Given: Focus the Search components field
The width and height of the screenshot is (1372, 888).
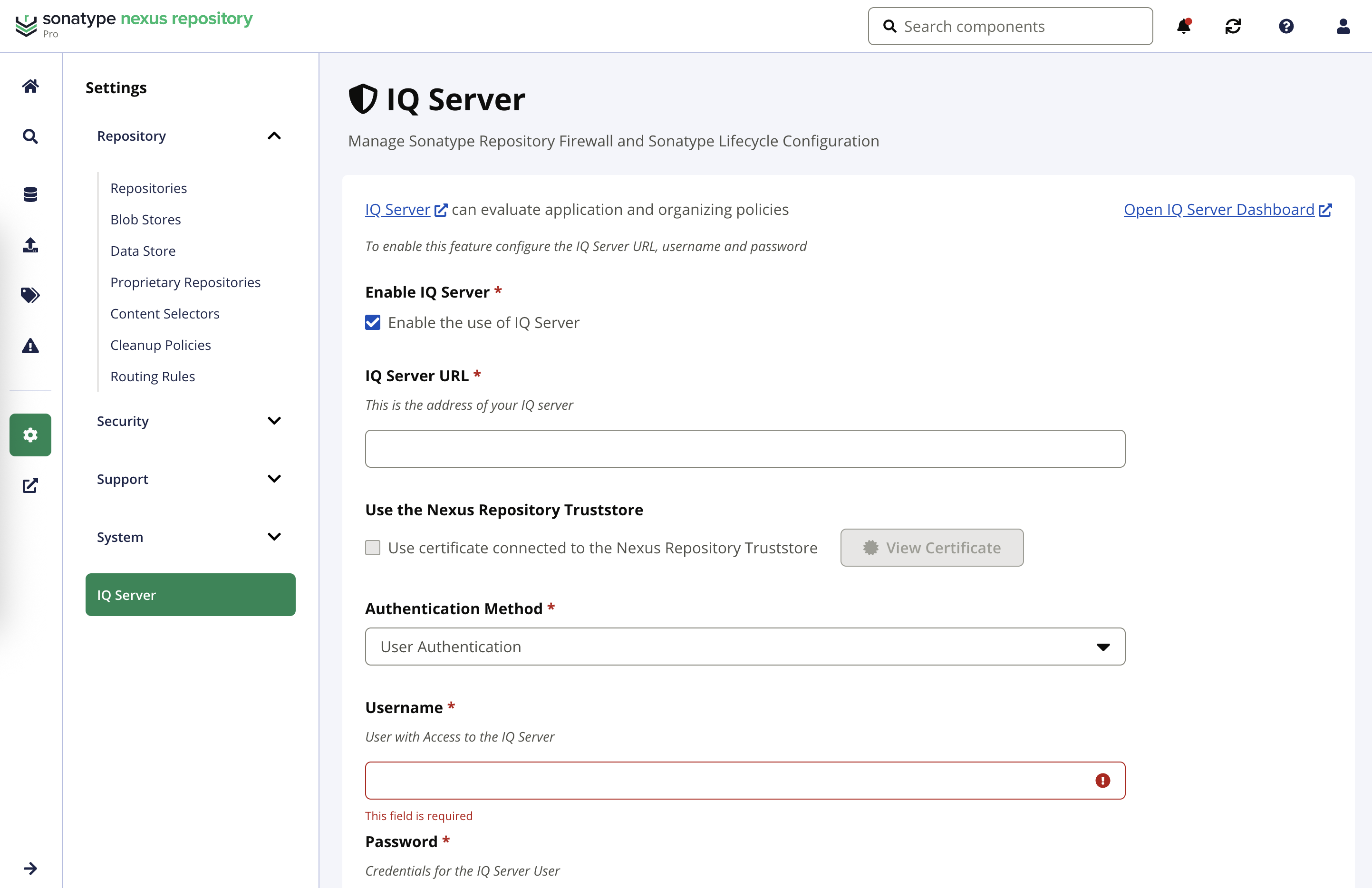Looking at the screenshot, I should (x=1011, y=26).
